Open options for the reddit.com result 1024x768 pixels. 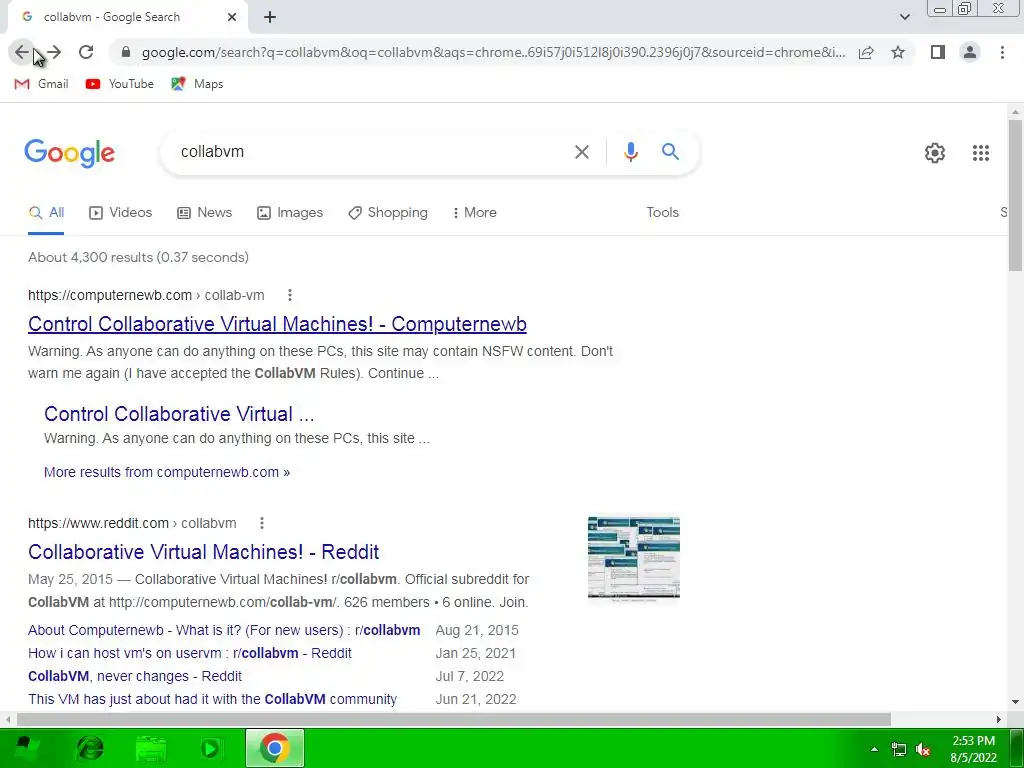[261, 523]
